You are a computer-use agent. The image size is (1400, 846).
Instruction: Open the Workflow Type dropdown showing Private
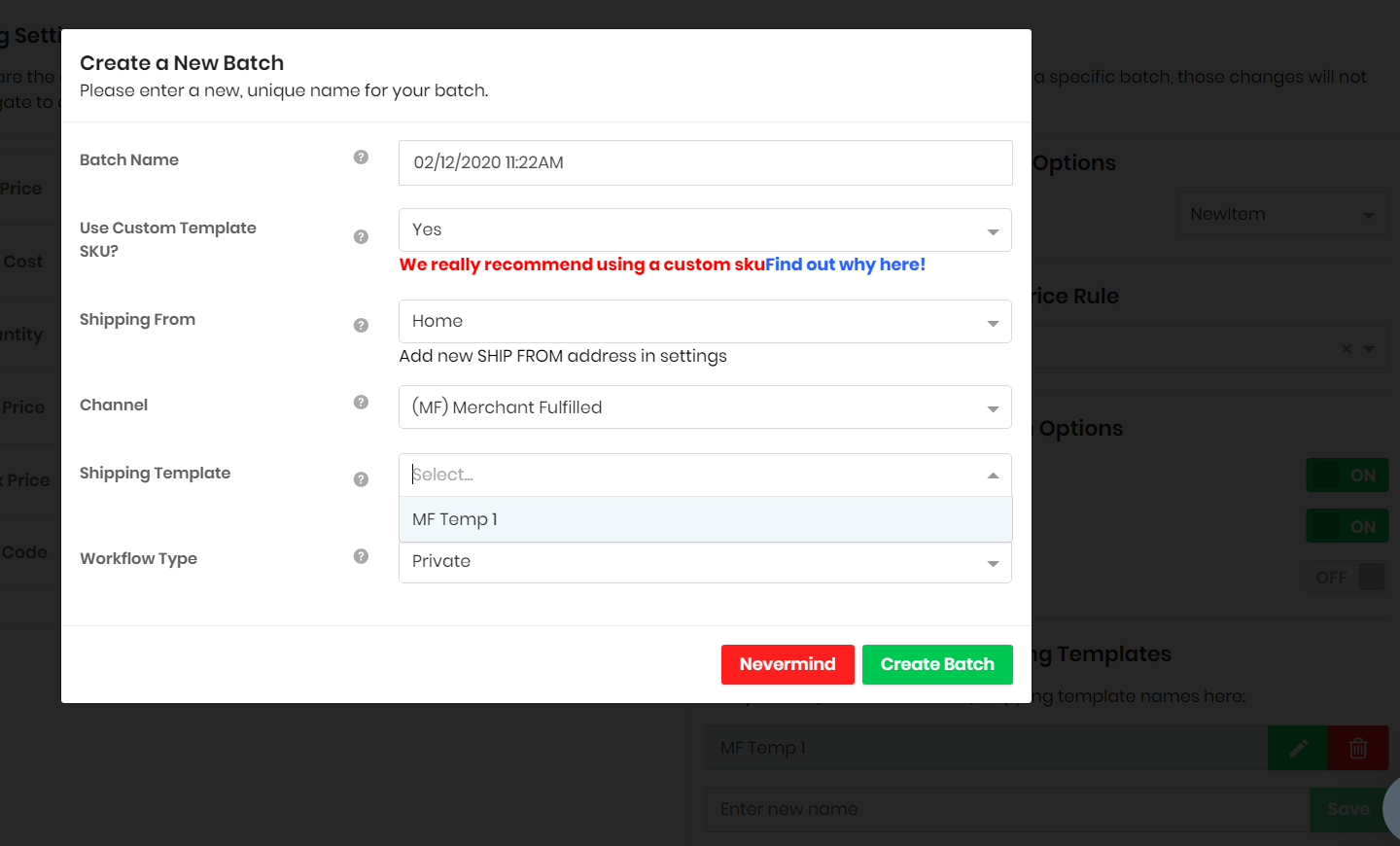tap(705, 562)
